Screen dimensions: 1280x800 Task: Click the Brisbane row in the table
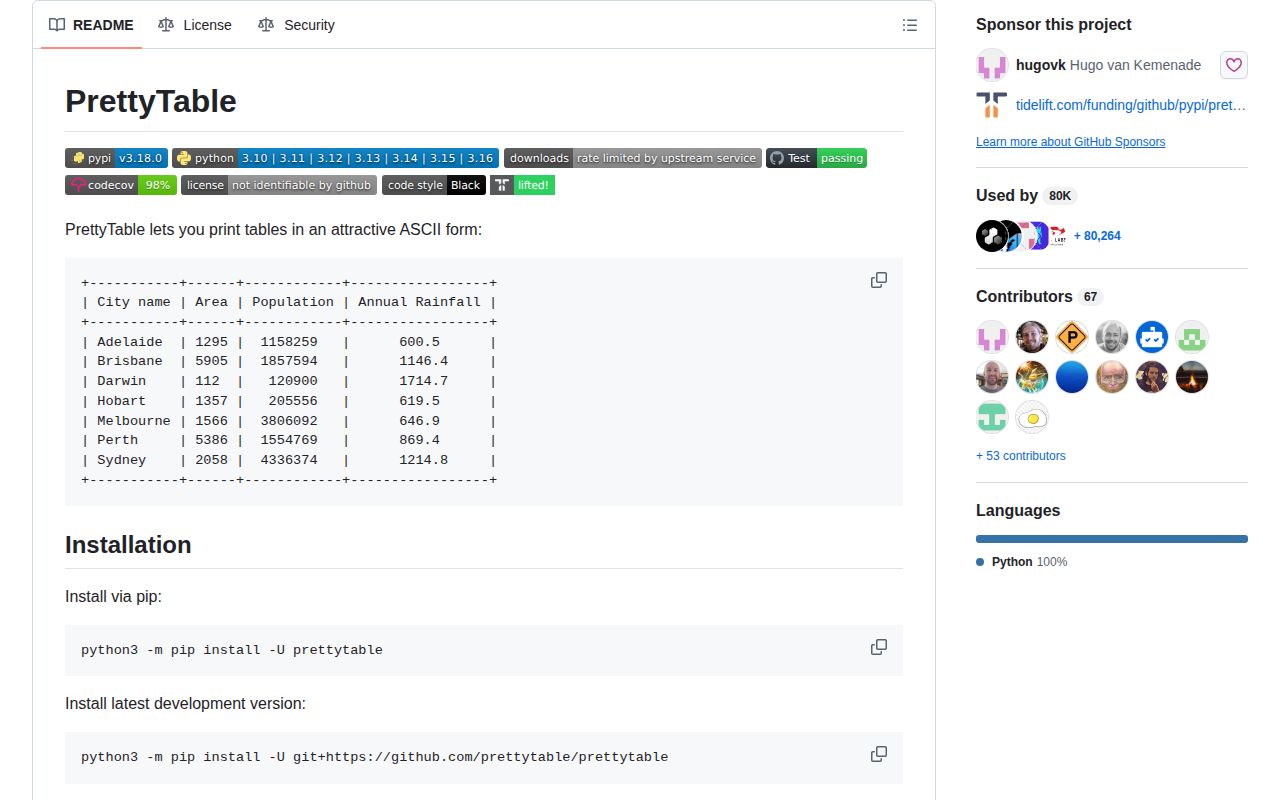click(x=289, y=361)
